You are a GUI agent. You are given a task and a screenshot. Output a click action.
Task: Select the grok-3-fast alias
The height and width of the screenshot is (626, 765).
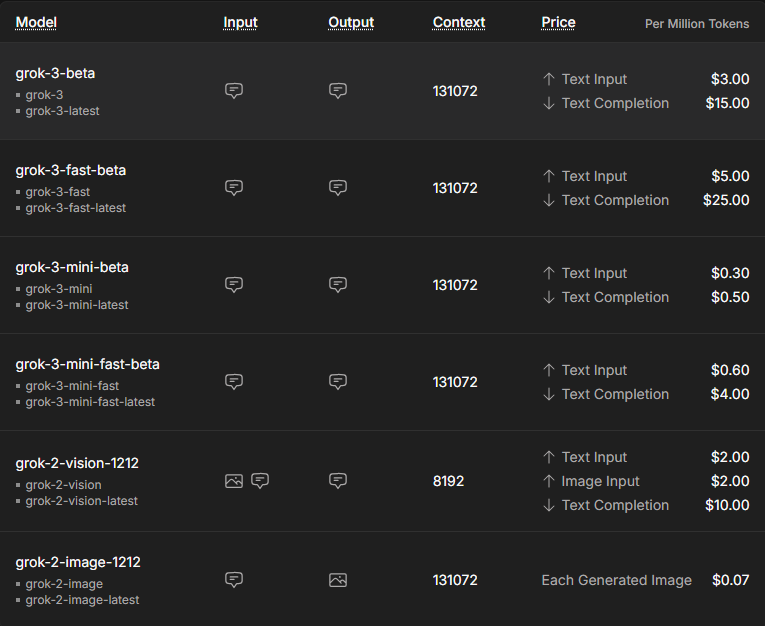[x=58, y=192]
